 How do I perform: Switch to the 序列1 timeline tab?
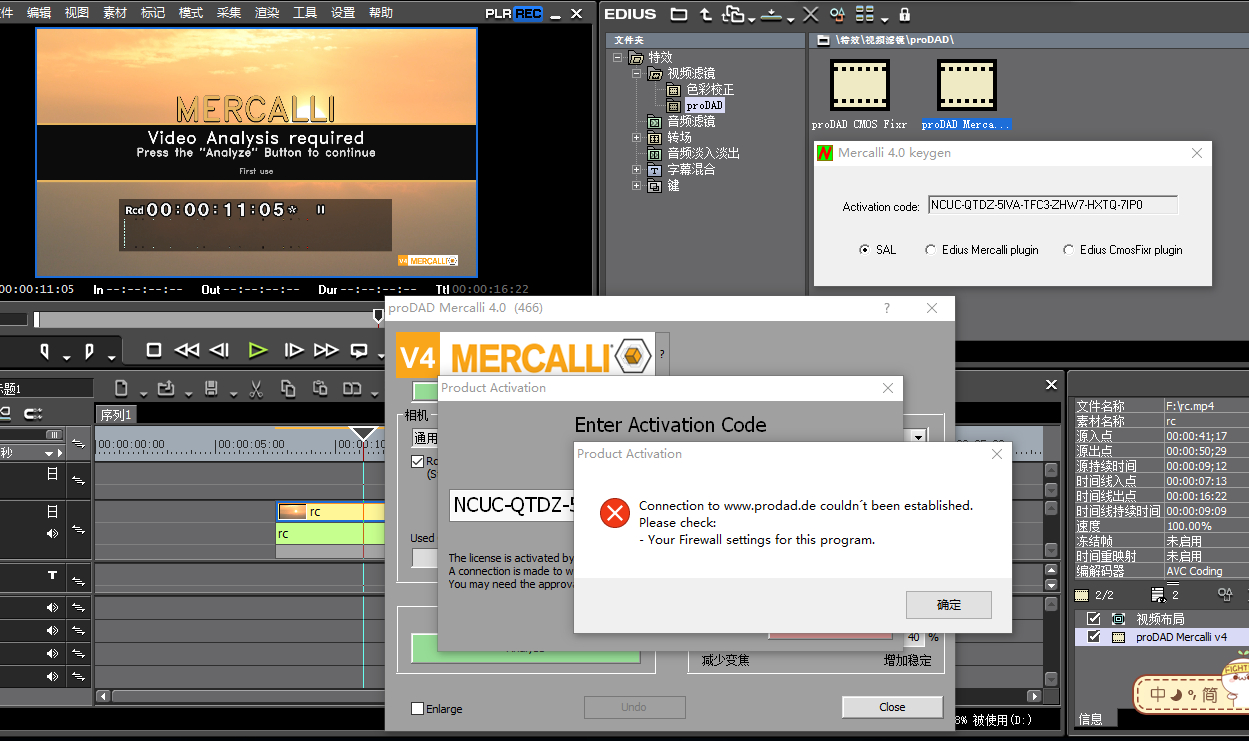click(116, 414)
